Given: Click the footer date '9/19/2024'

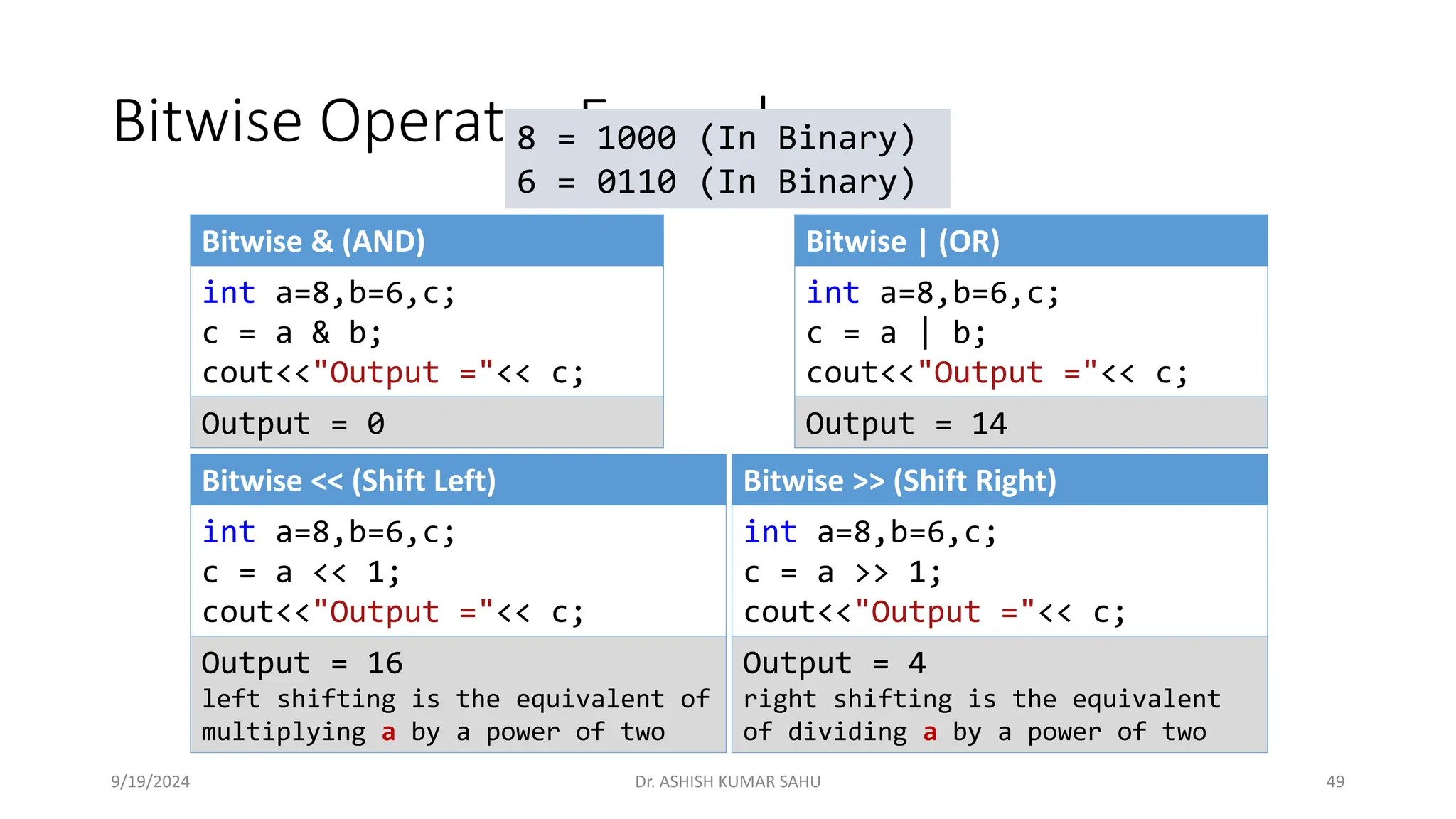Looking at the screenshot, I should [x=150, y=781].
